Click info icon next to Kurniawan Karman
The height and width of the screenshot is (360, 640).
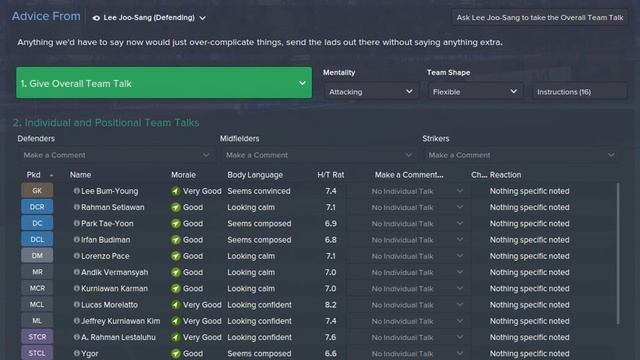[76, 288]
